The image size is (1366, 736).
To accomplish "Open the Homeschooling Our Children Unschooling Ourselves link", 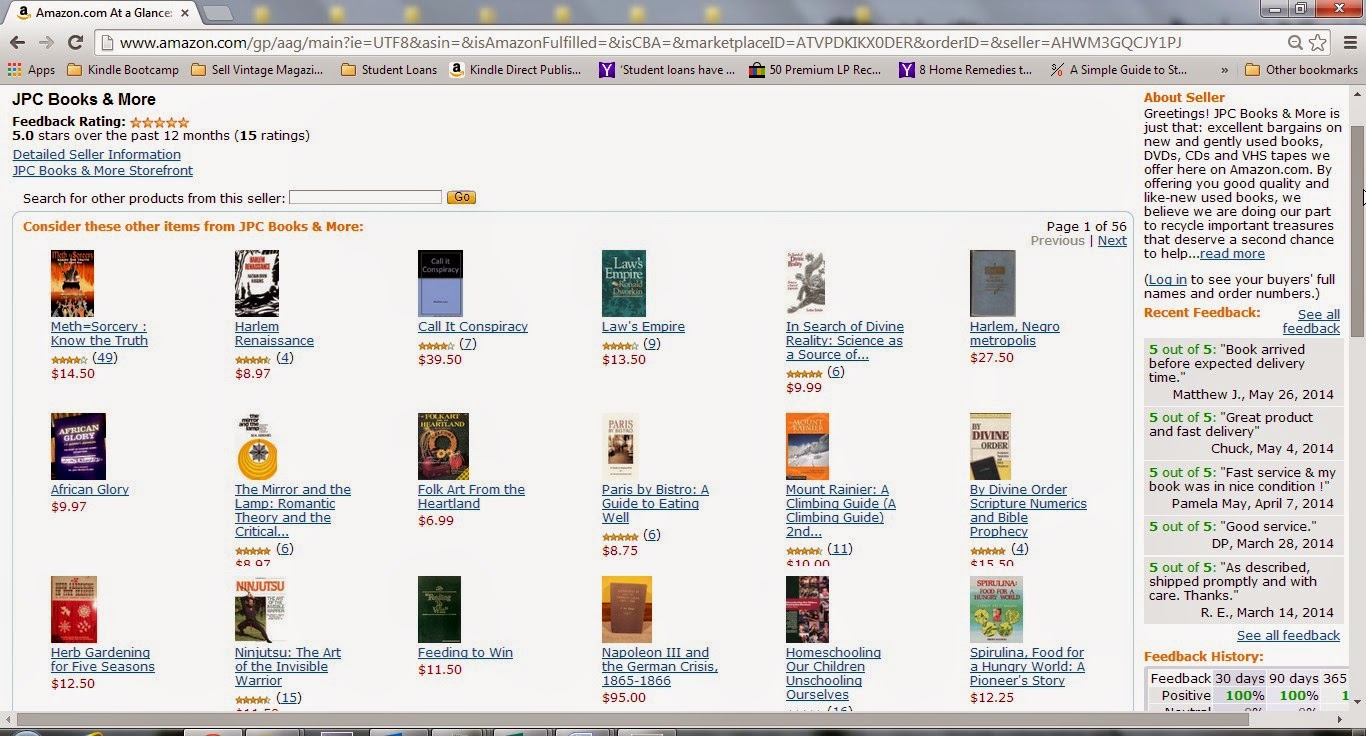I will pos(833,674).
